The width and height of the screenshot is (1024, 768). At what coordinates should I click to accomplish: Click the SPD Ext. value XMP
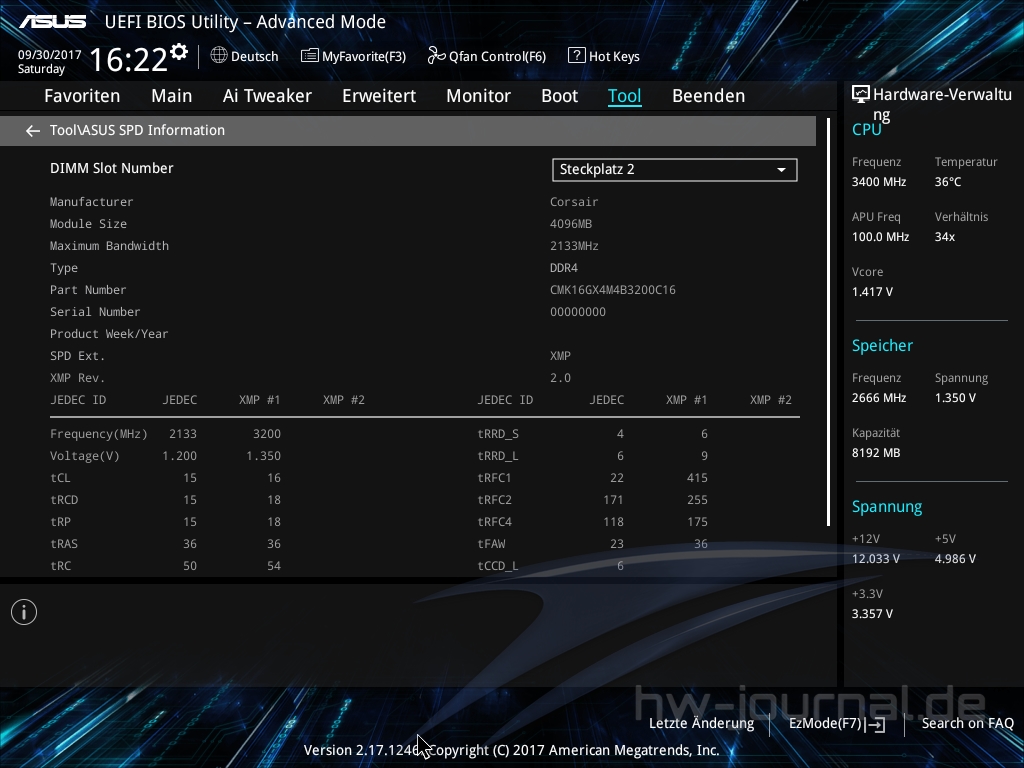(x=560, y=356)
